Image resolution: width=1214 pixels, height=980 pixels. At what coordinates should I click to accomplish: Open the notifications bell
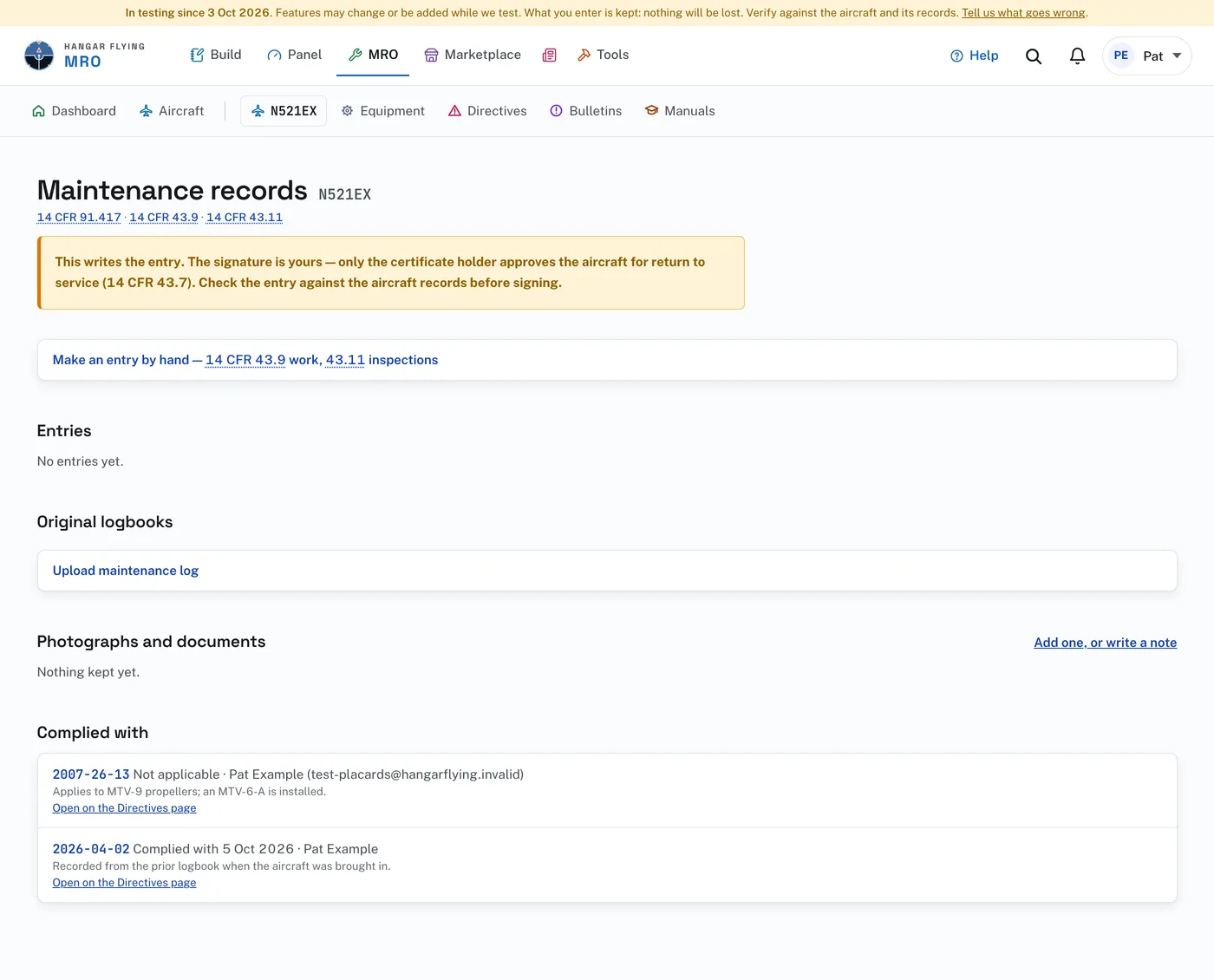coord(1078,56)
